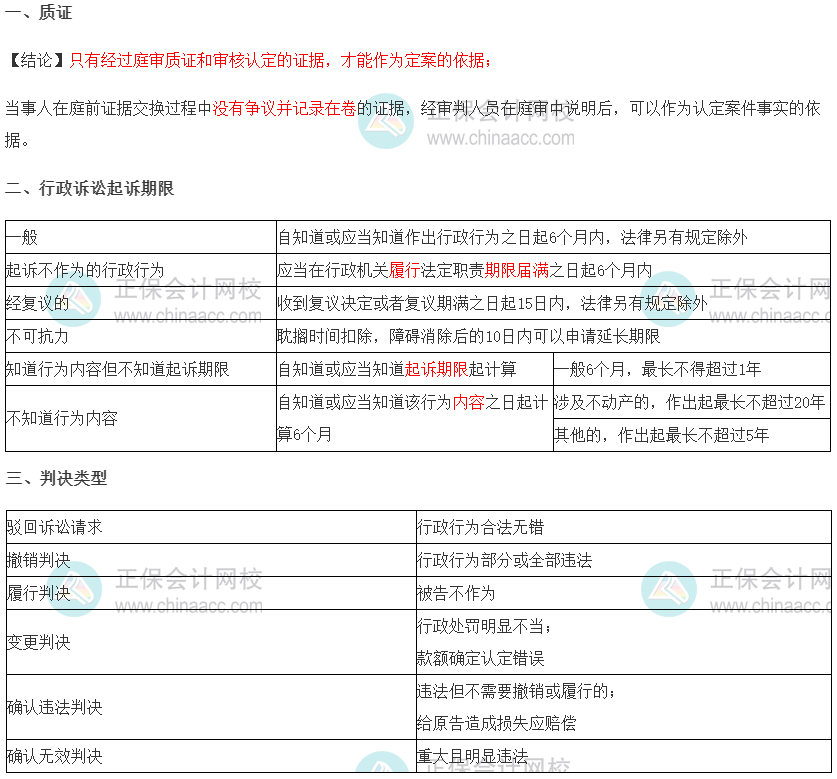The width and height of the screenshot is (837, 779).
Task: Select the red conclusion sentence after 【结论】
Action: pyautogui.click(x=280, y=61)
